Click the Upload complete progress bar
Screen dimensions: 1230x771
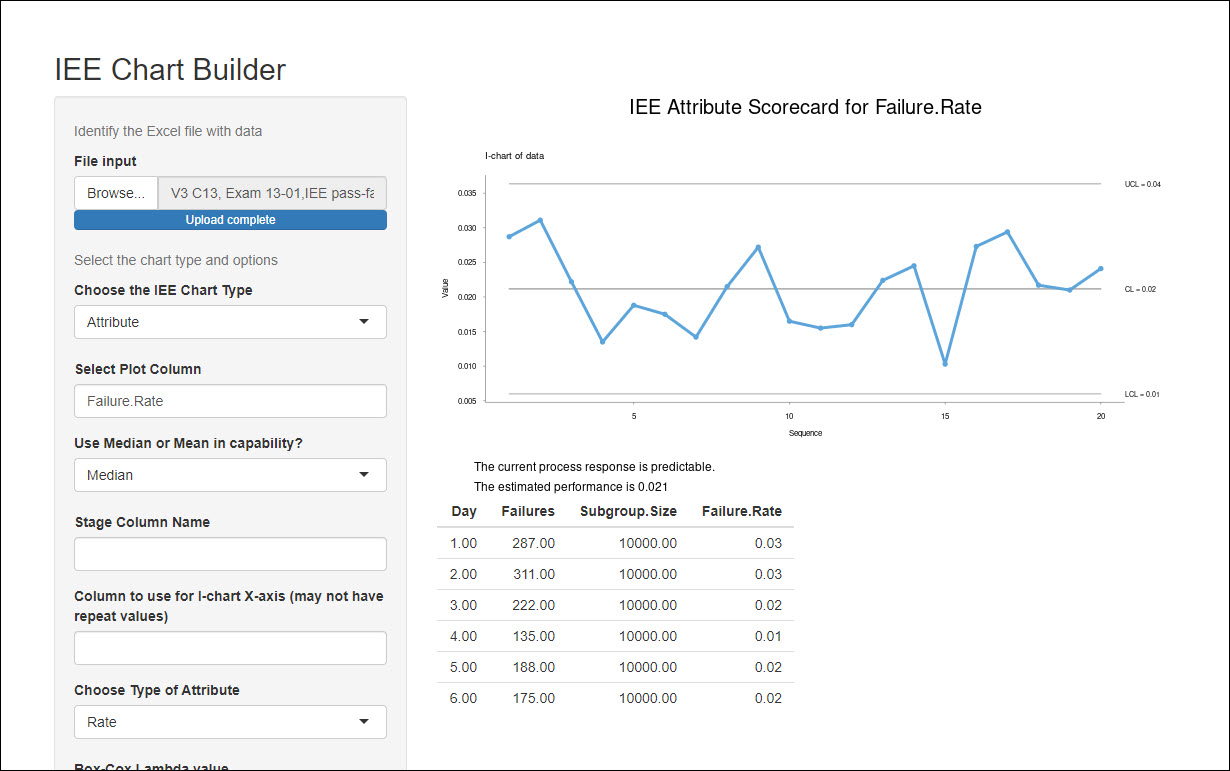(x=230, y=220)
